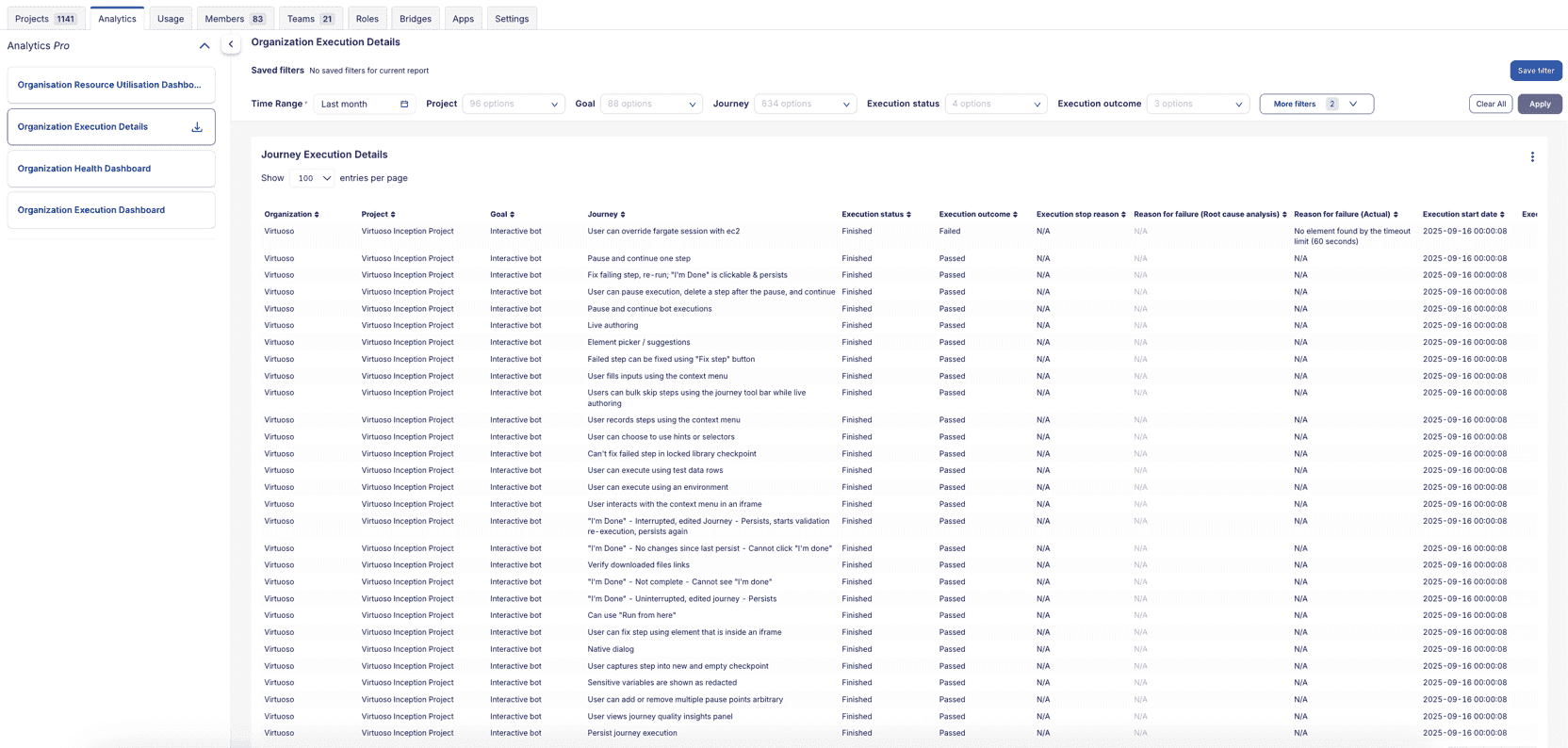Sort by the Goal column
Screen dimensions: 1568x748
click(502, 215)
